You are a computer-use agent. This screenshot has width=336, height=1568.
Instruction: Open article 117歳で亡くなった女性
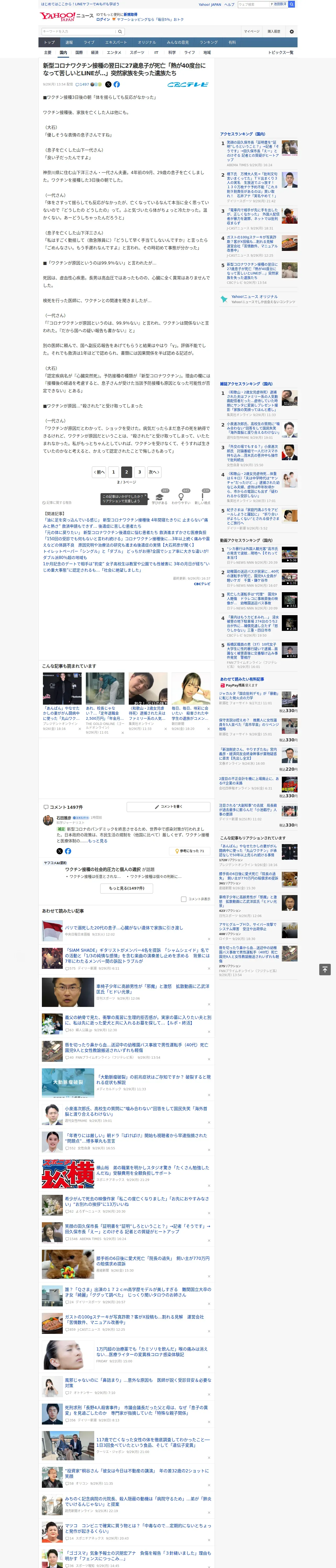153,1443
